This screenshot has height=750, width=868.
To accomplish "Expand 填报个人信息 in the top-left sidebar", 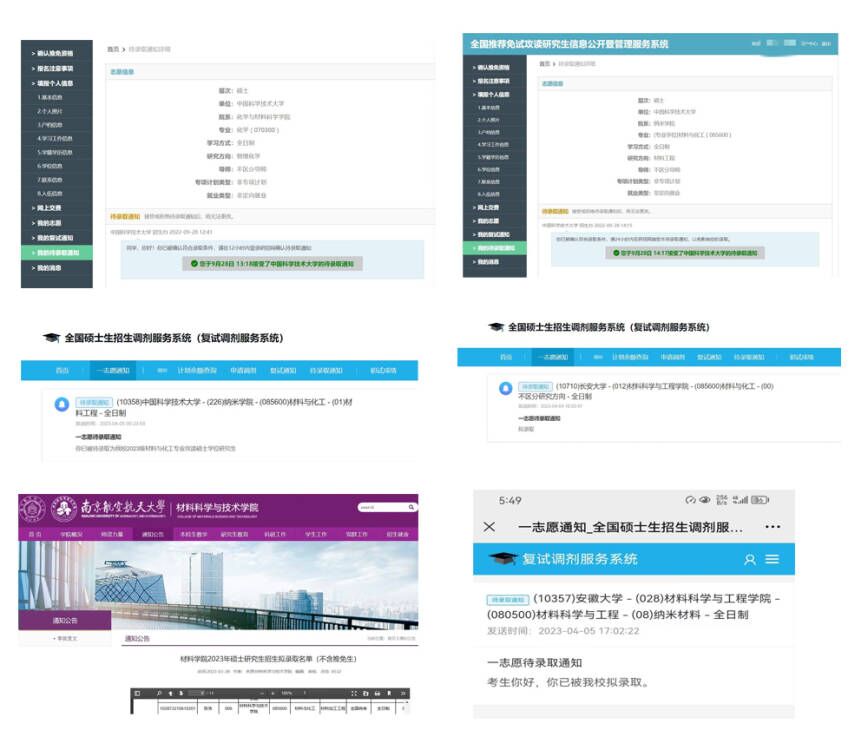I will [56, 82].
